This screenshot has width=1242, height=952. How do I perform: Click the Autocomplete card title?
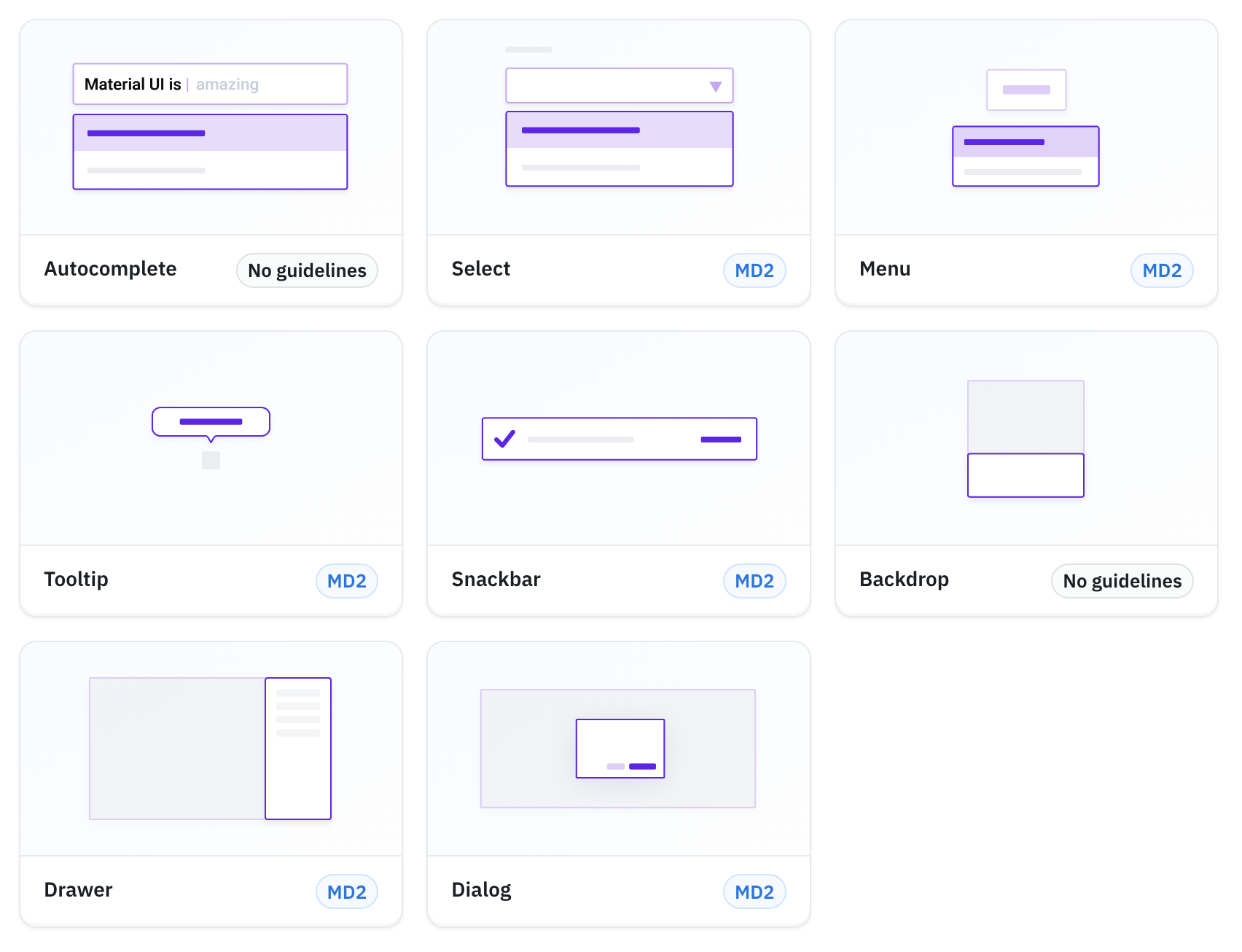pyautogui.click(x=110, y=269)
